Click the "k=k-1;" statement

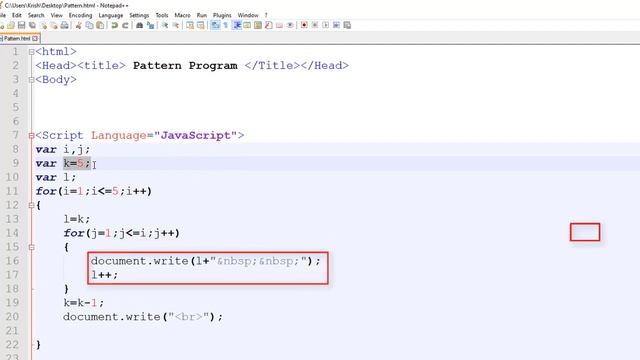[x=84, y=303]
